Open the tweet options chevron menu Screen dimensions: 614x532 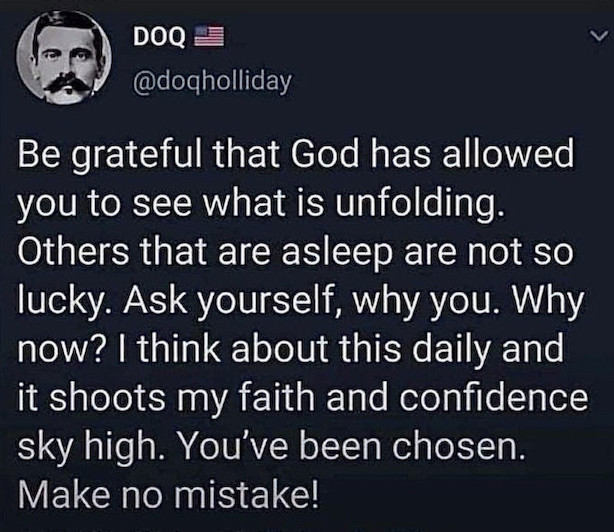tap(596, 37)
